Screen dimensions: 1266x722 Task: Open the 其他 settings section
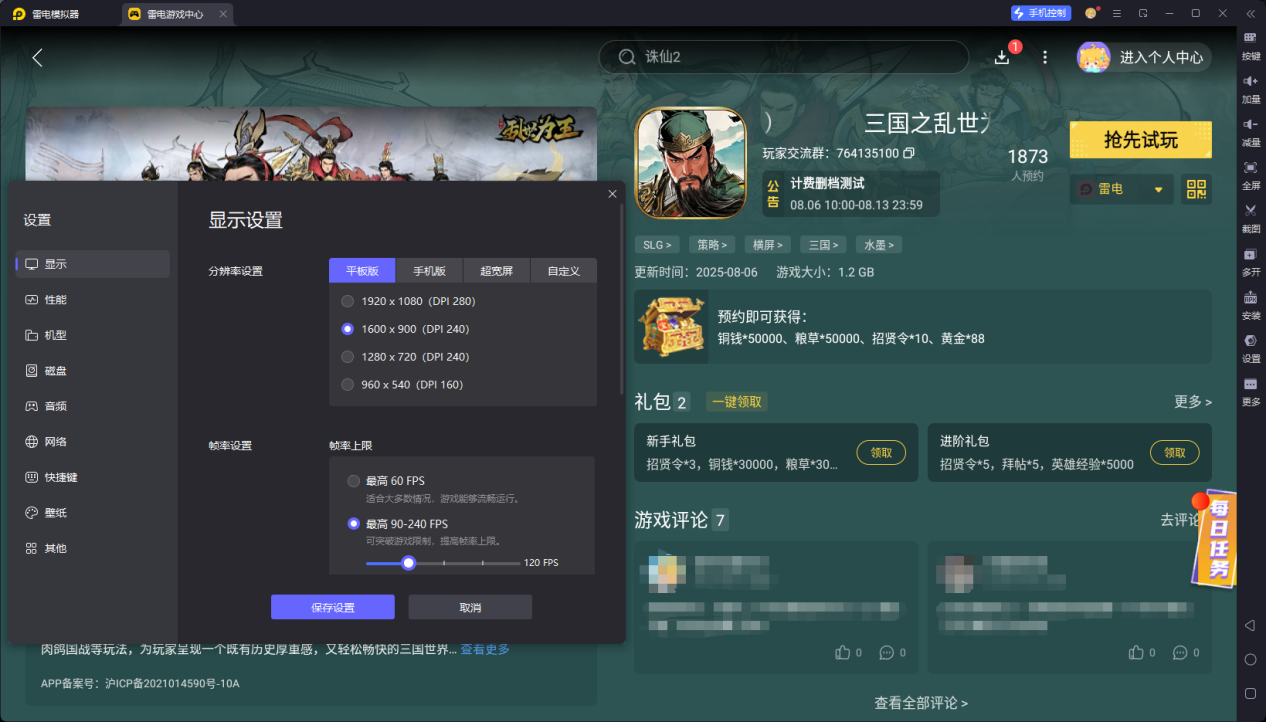(93, 548)
